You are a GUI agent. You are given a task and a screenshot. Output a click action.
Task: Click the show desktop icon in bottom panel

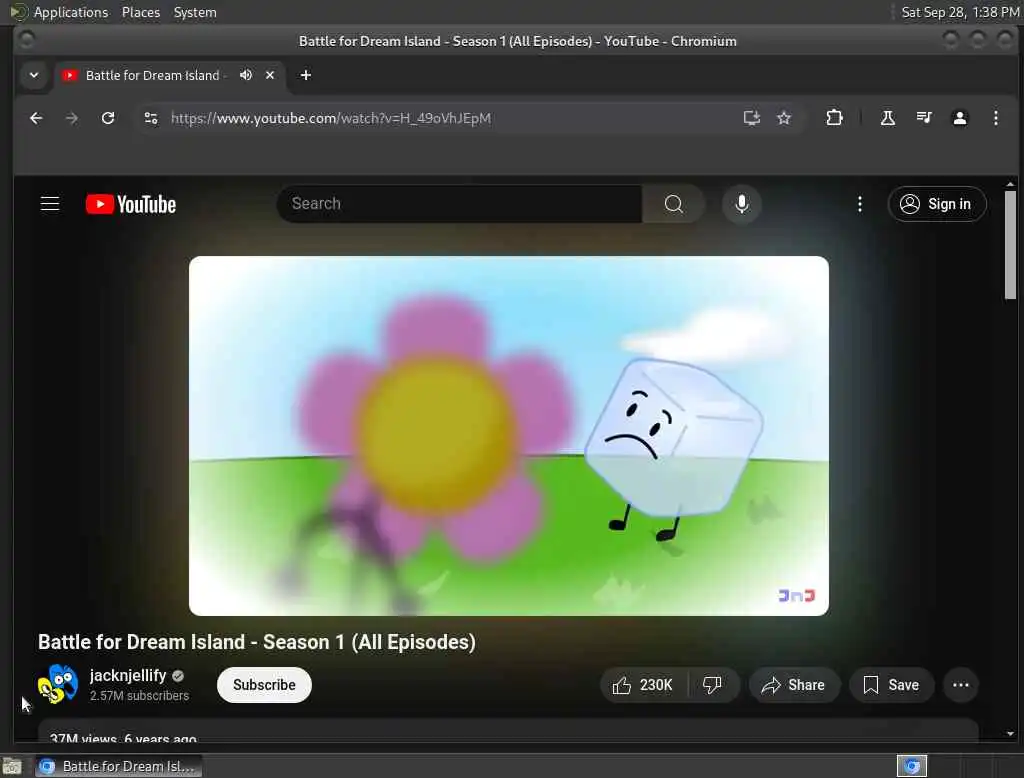12,766
